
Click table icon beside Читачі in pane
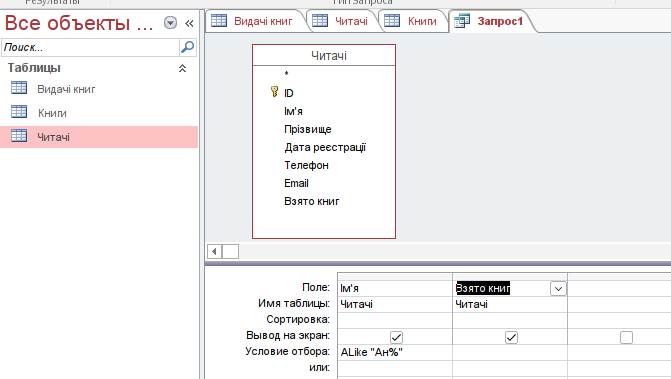point(19,136)
